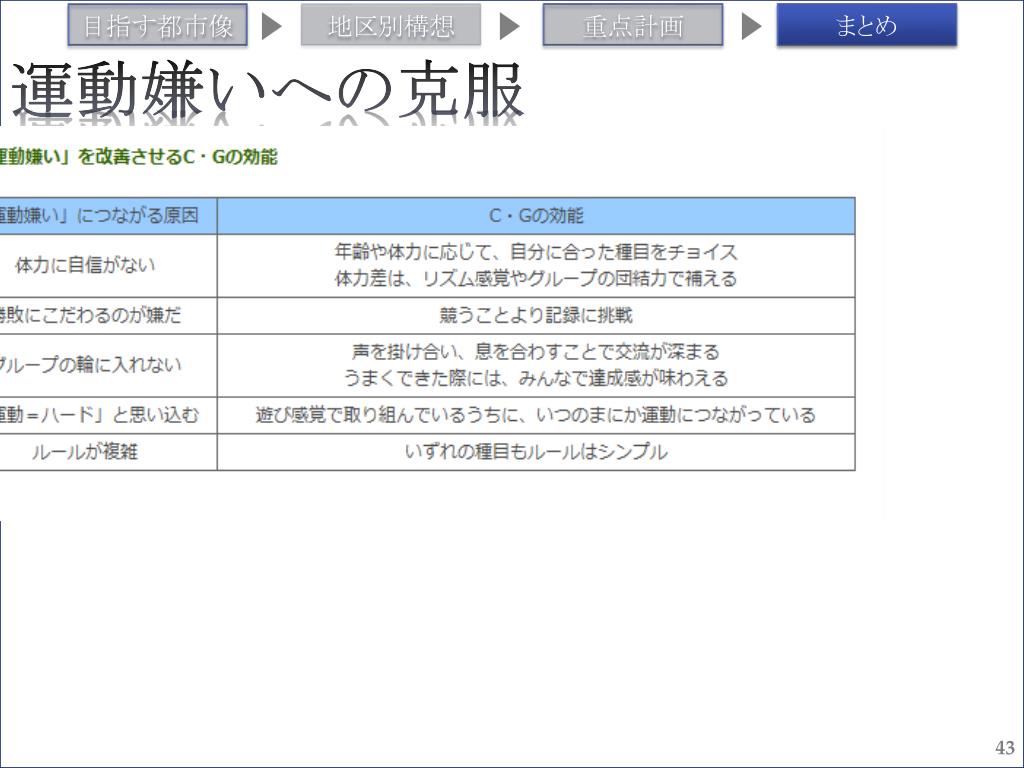Click the line 年齢や体力に応じて、自分に合った種目をチョイス
1024x768 pixels.
536,252
